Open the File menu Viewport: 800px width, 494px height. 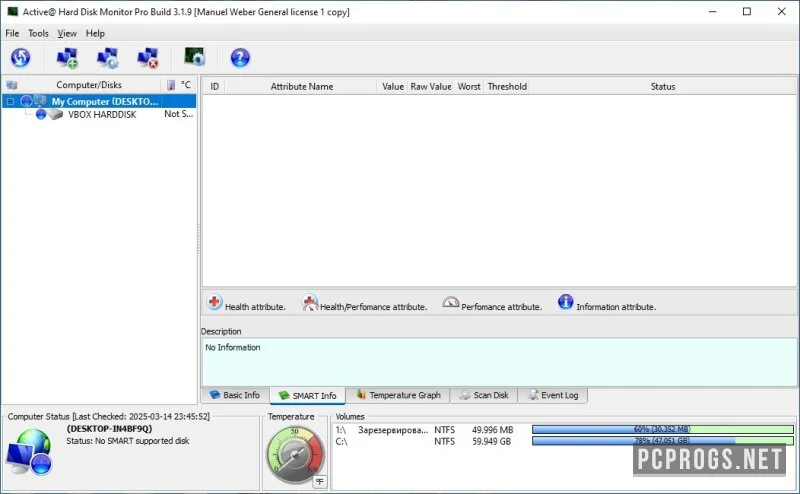coord(12,33)
